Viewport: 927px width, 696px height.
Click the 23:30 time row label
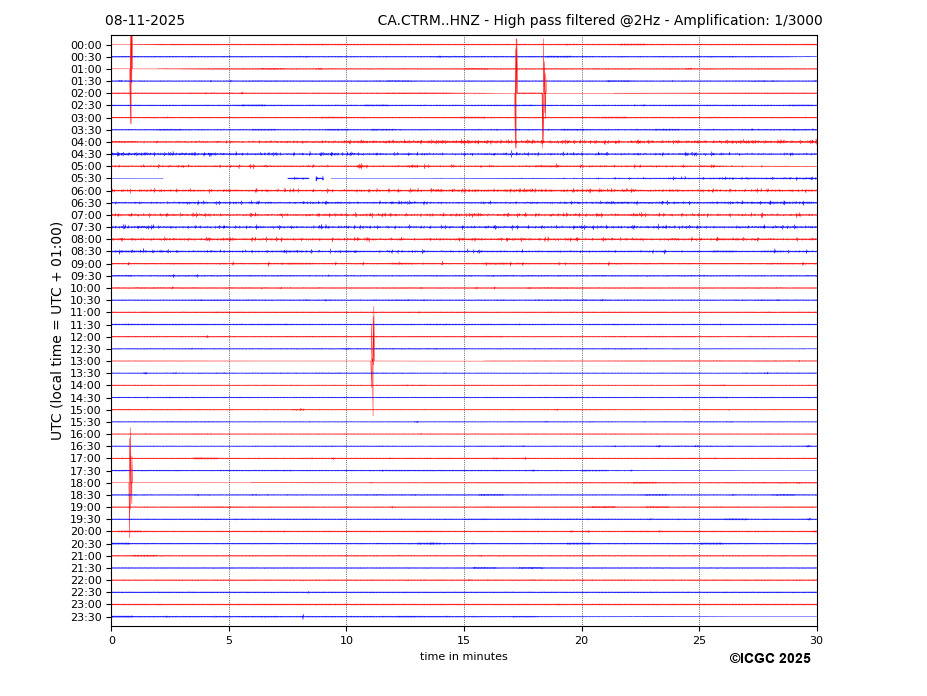coord(85,617)
